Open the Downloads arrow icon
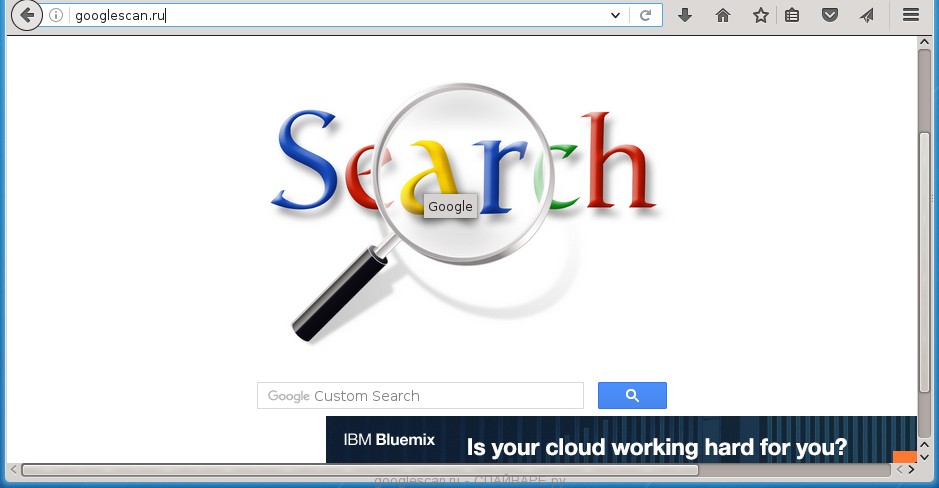Viewport: 939px width, 488px height. pyautogui.click(x=685, y=15)
